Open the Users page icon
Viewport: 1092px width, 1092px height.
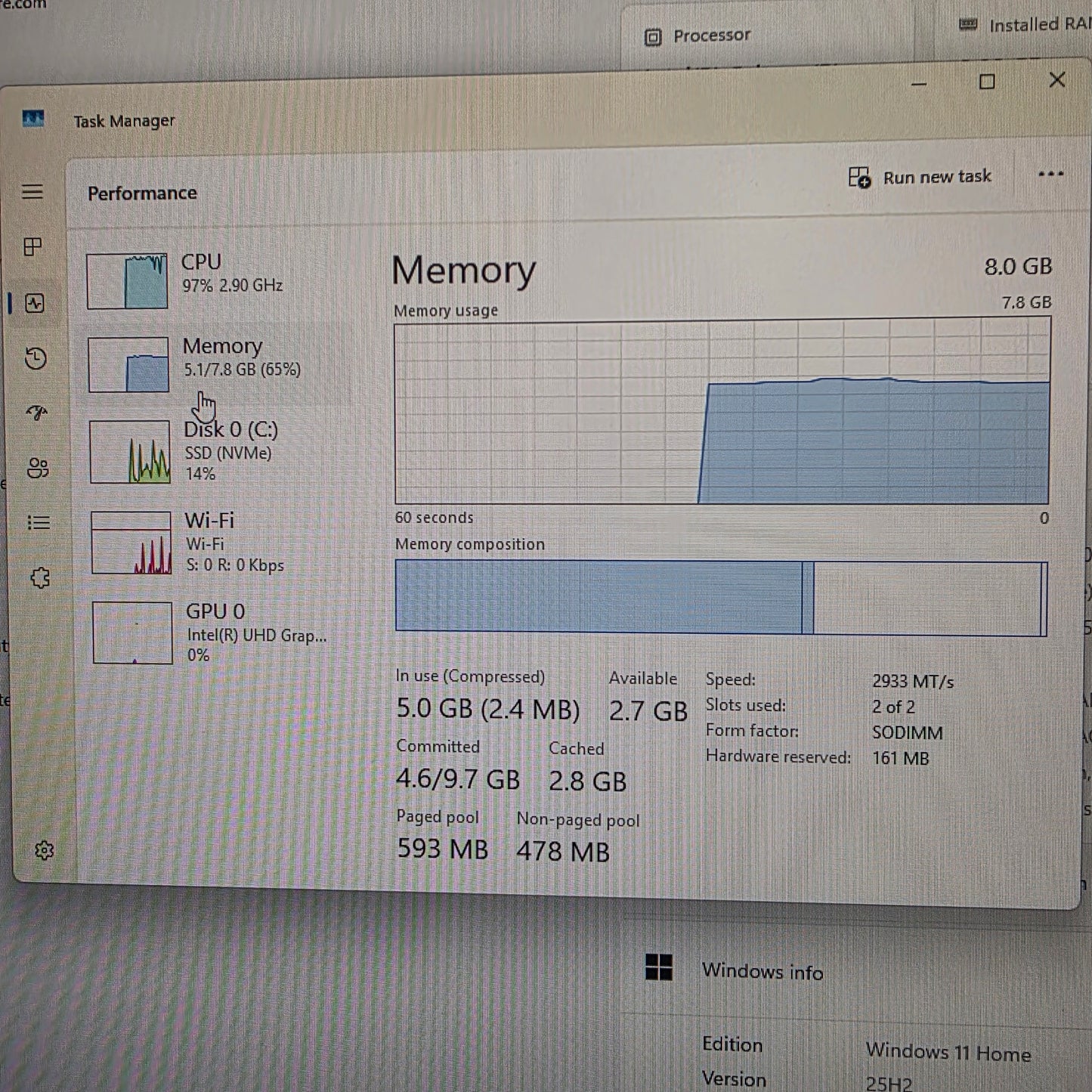pos(38,468)
